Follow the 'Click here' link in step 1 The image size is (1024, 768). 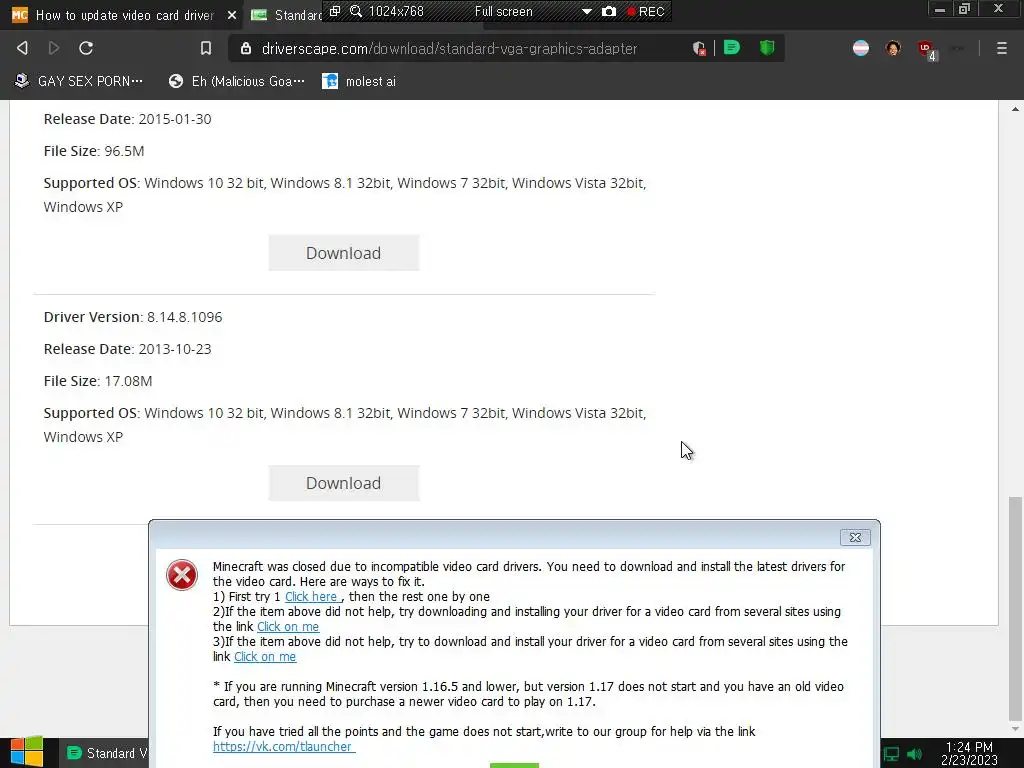tap(311, 596)
